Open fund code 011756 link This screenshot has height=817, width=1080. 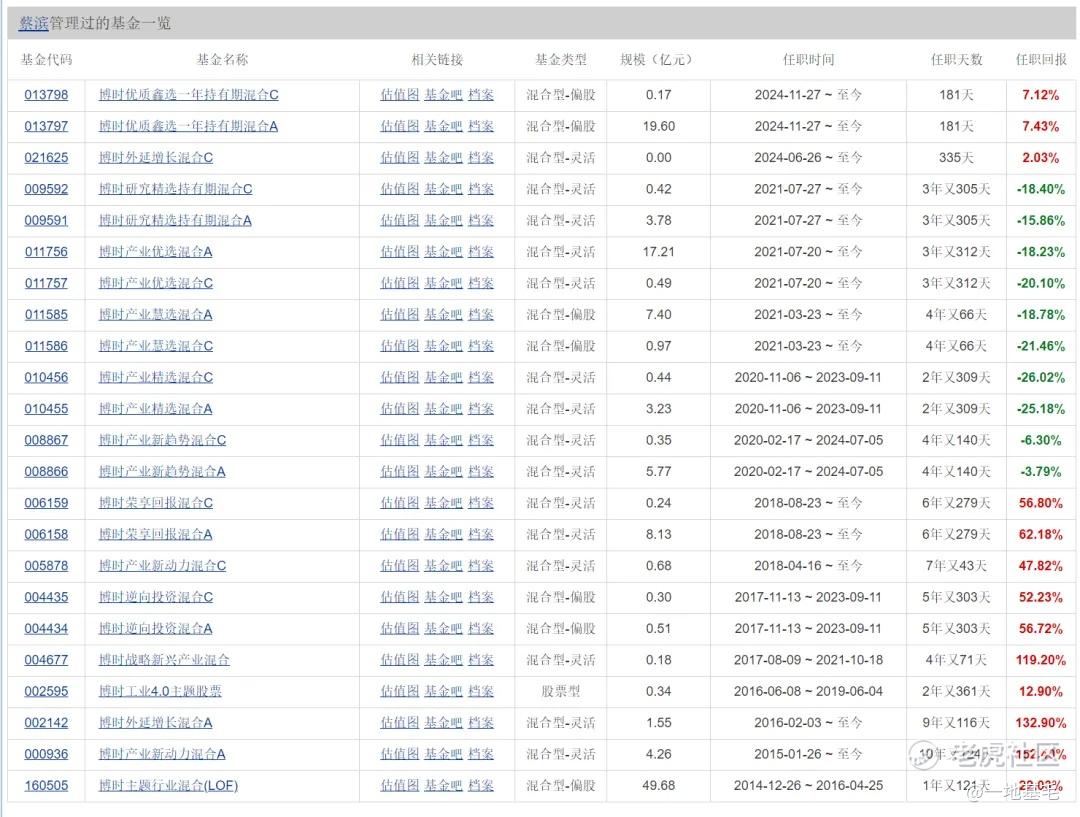pos(46,252)
